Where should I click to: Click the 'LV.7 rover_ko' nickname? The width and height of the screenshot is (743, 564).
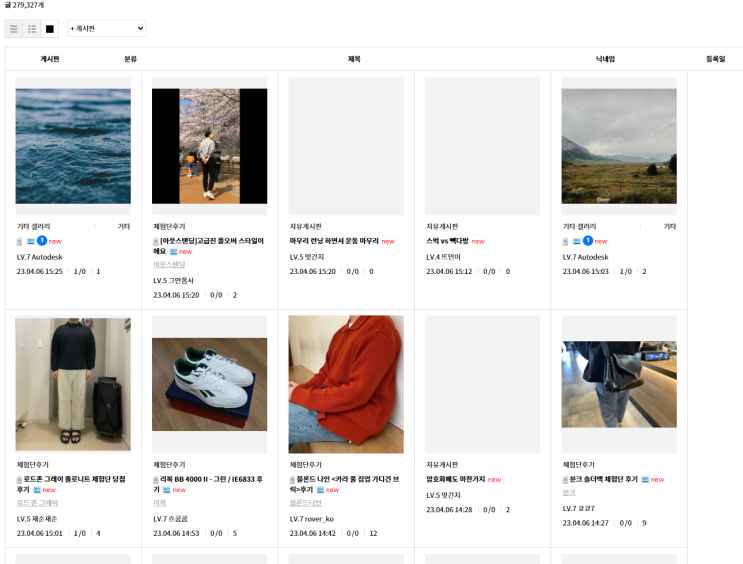(312, 519)
